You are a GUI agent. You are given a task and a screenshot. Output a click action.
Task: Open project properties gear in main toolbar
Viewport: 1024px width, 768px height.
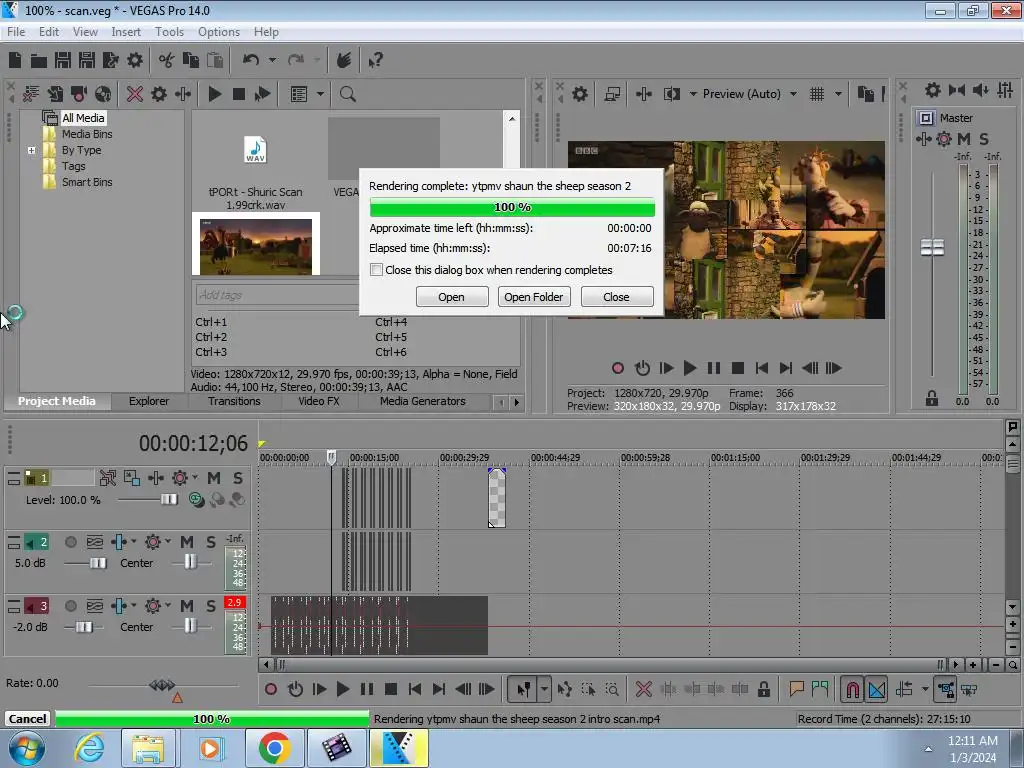(135, 60)
